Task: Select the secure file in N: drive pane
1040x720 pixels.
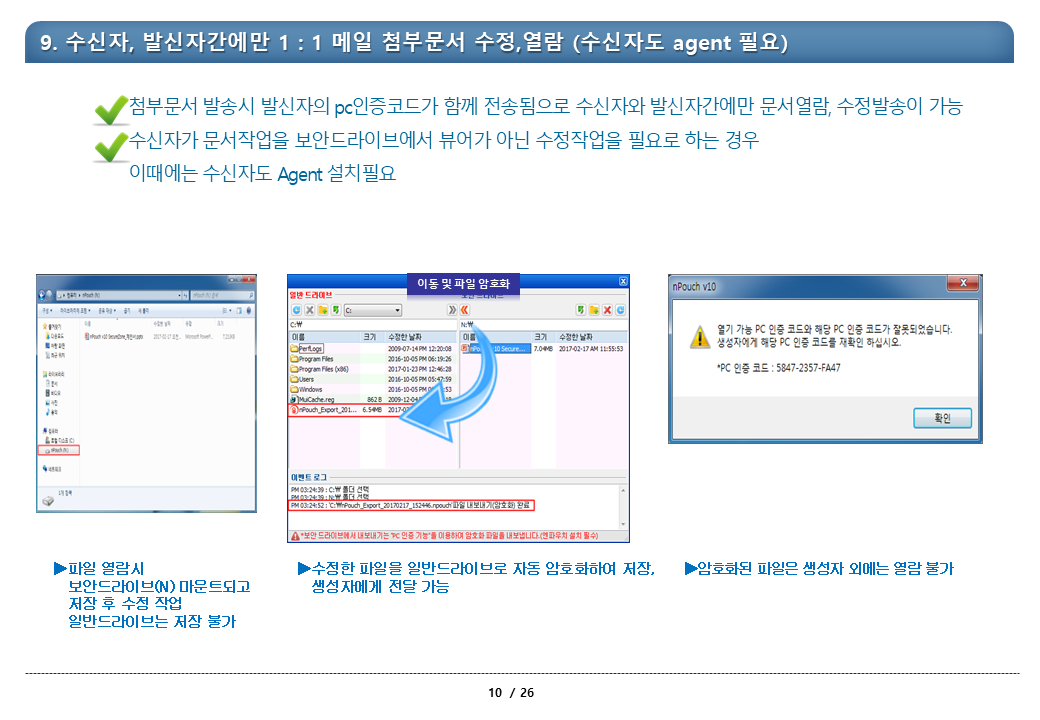Action: 498,348
